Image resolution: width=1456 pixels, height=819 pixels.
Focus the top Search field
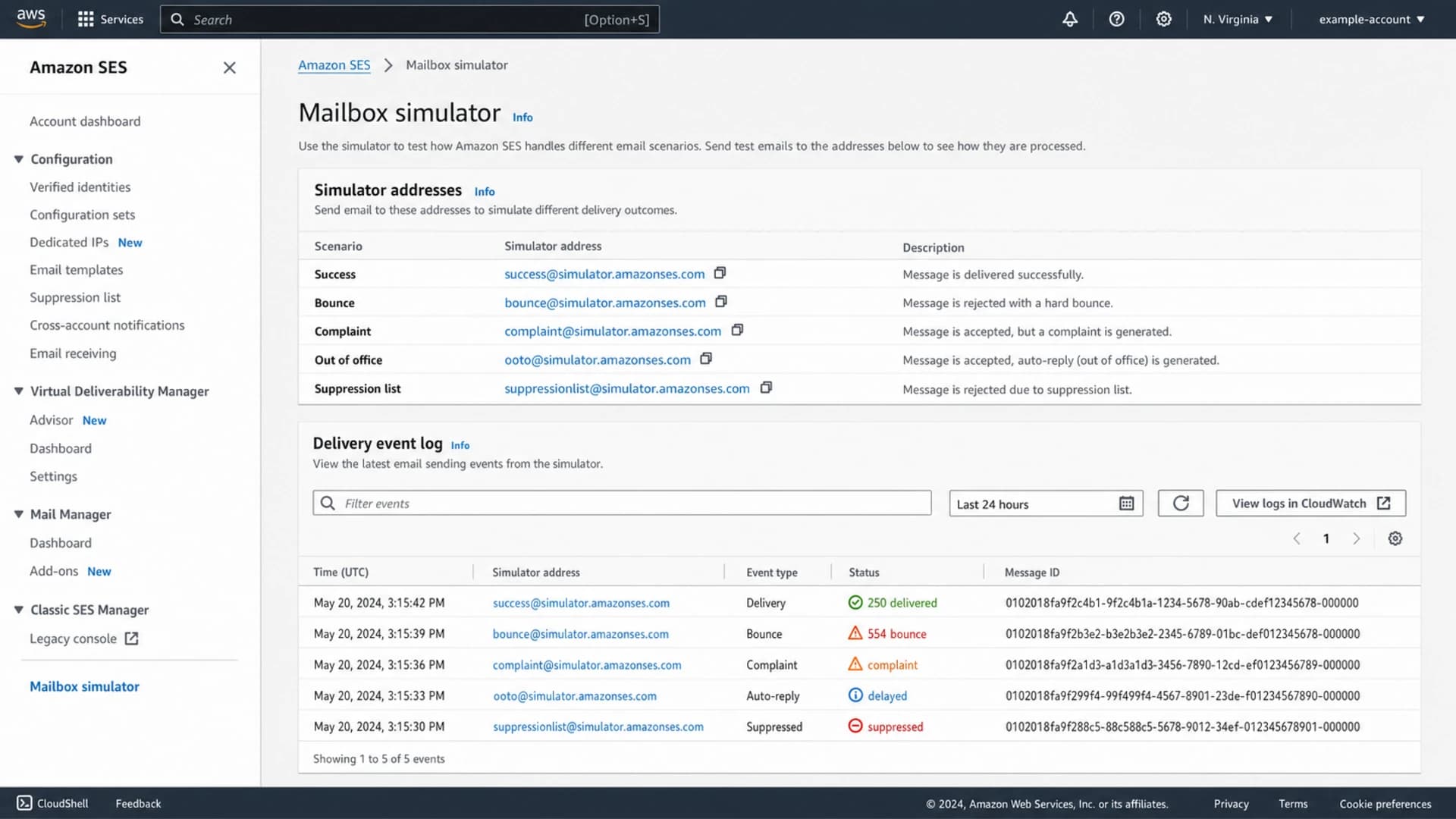click(x=409, y=20)
